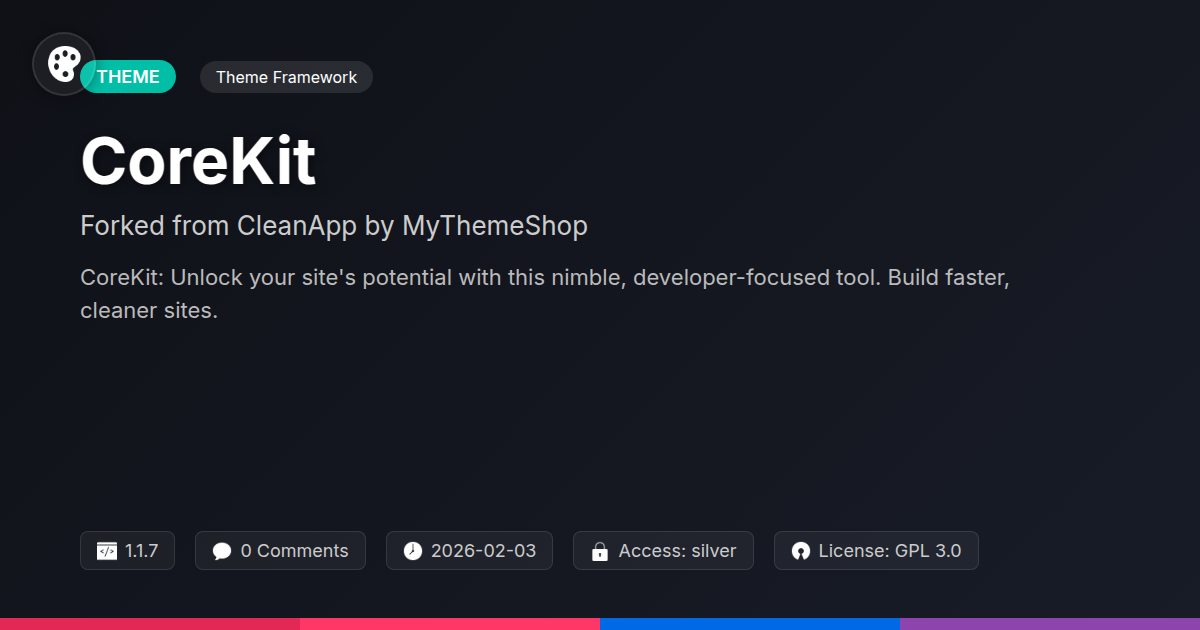Image resolution: width=1200 pixels, height=630 pixels.
Task: Click the clock date icon
Action: click(x=413, y=551)
